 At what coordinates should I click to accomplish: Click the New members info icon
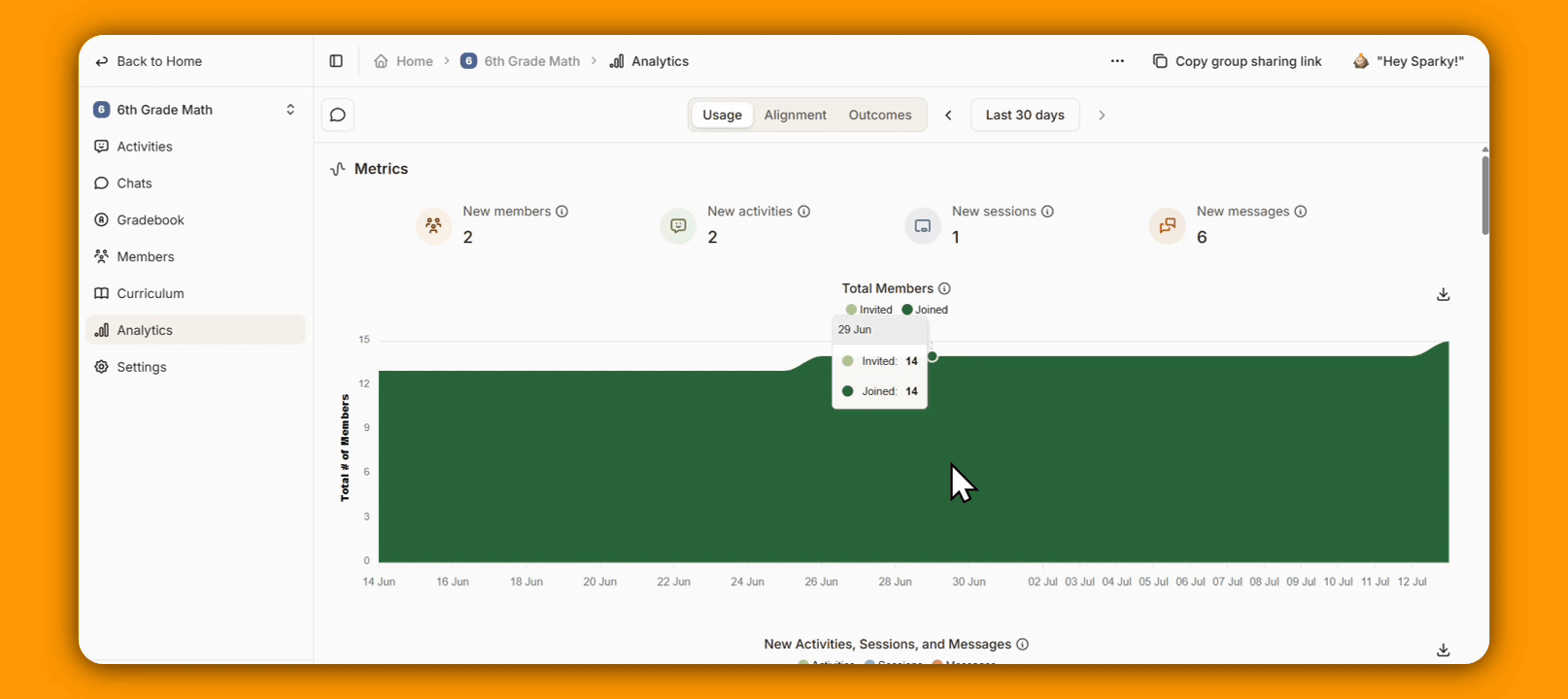pyautogui.click(x=562, y=212)
